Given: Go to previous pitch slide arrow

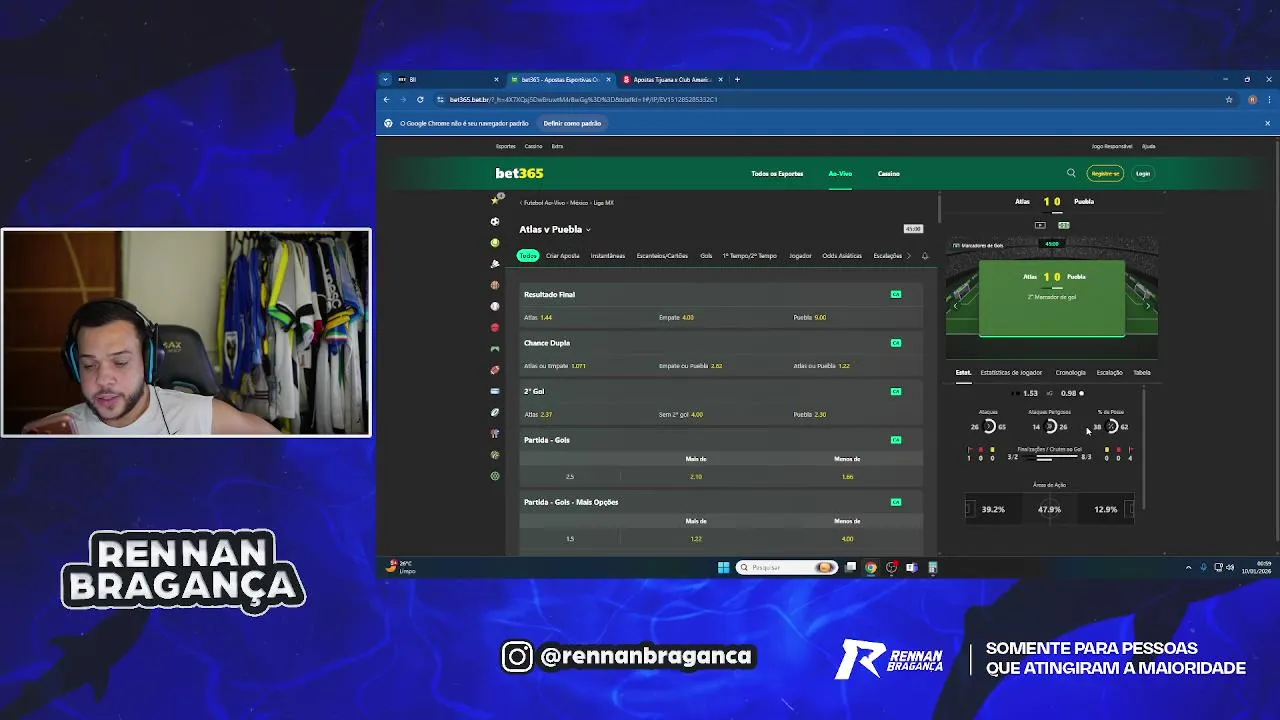Looking at the screenshot, I should tap(955, 306).
